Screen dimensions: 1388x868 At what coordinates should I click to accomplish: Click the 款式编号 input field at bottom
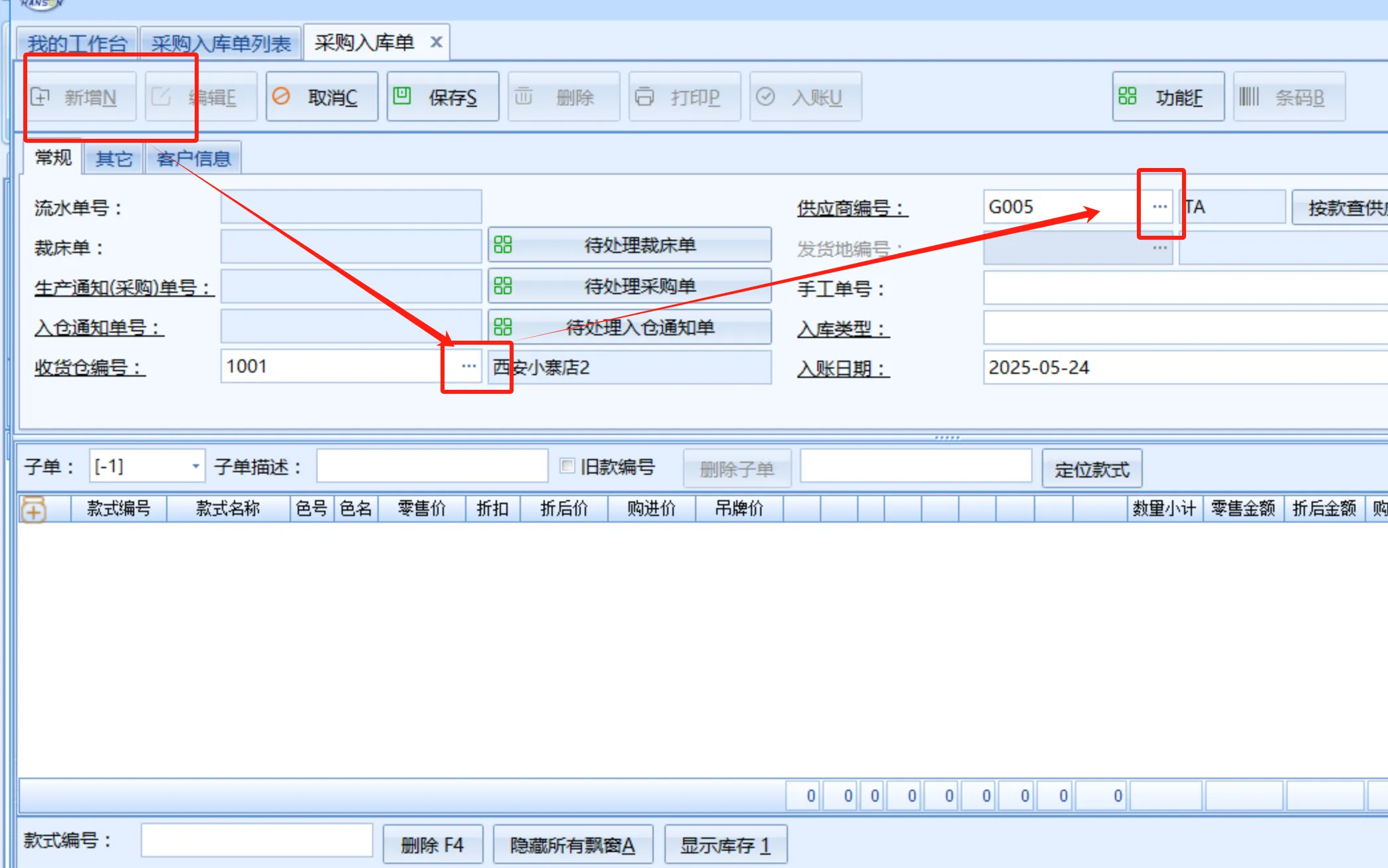pos(256,841)
